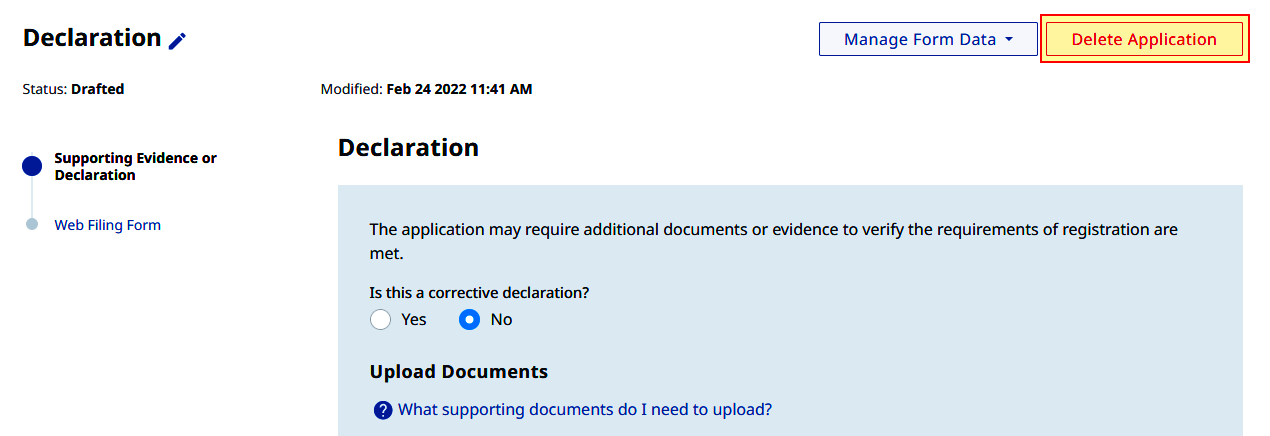This screenshot has height=436, width=1270.
Task: Select the No radio button for corrective declaration
Action: click(x=469, y=320)
